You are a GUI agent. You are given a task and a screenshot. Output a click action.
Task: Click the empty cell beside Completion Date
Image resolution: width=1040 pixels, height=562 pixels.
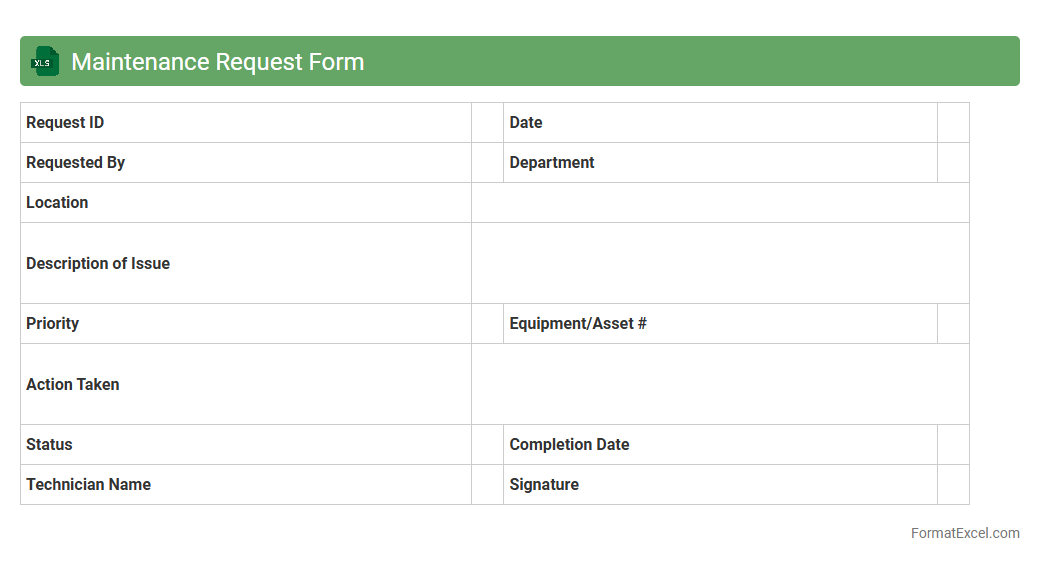[953, 445]
